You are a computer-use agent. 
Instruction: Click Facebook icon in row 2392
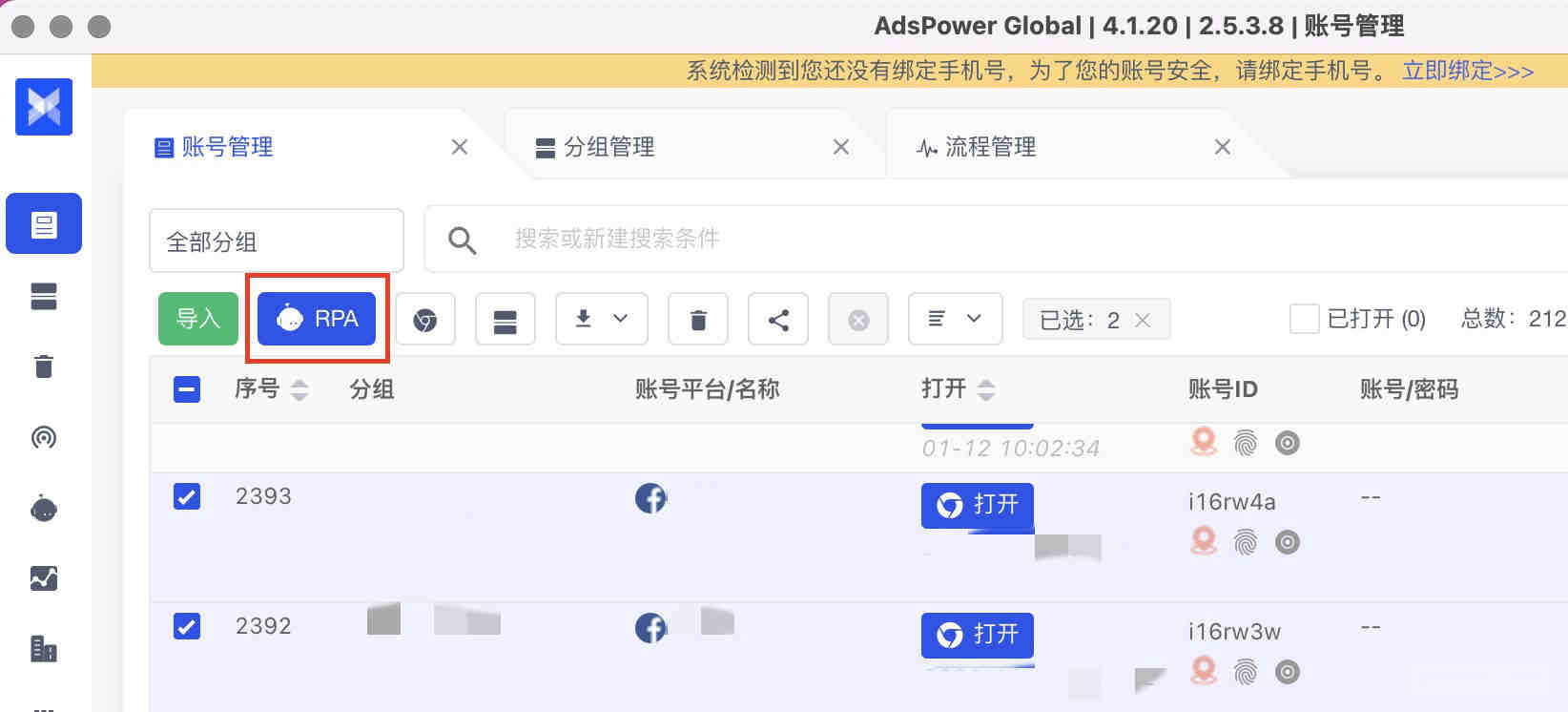point(650,628)
